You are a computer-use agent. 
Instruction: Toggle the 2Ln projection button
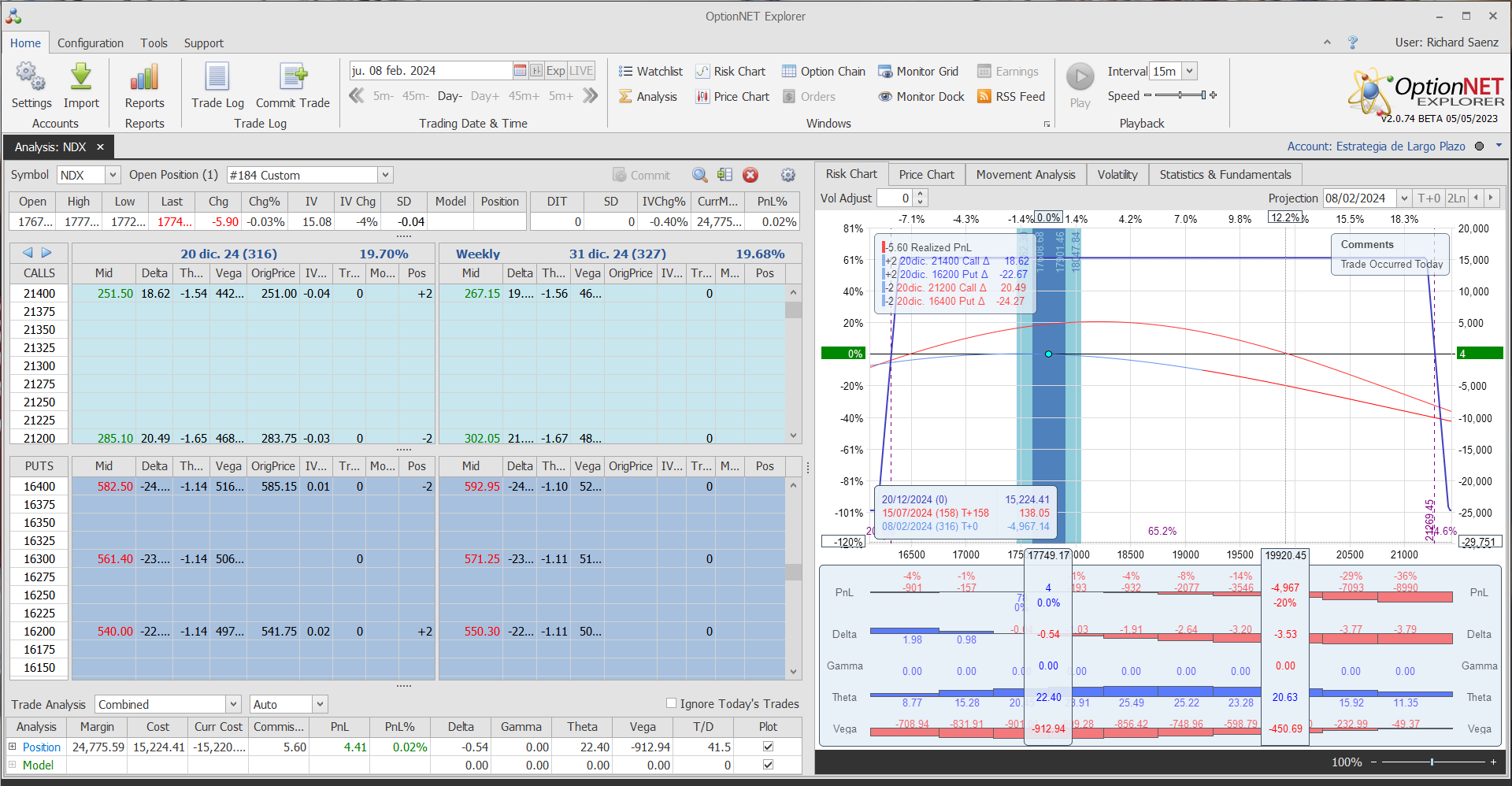[1457, 198]
